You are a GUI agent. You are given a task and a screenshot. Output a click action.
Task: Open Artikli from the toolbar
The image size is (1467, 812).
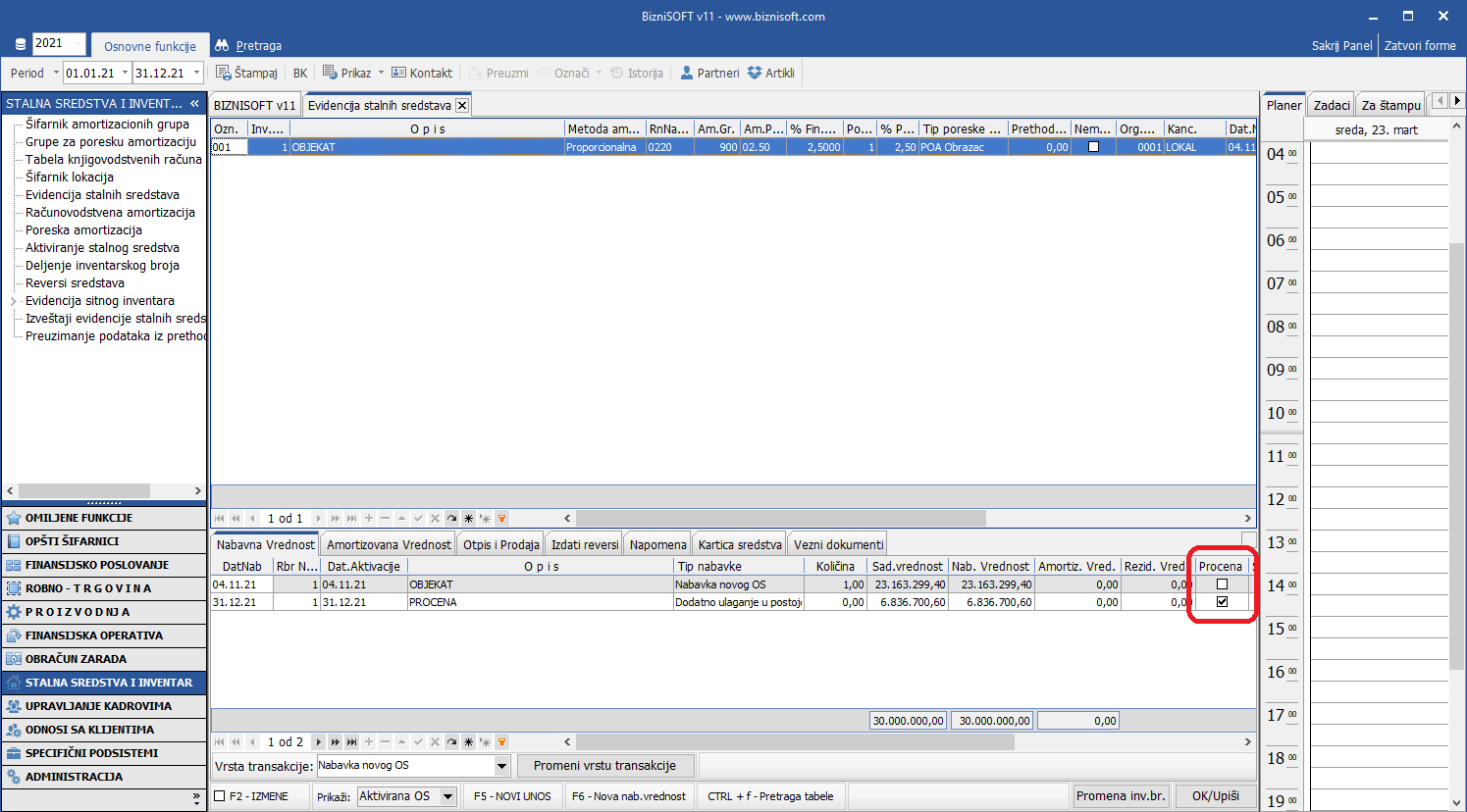point(755,73)
